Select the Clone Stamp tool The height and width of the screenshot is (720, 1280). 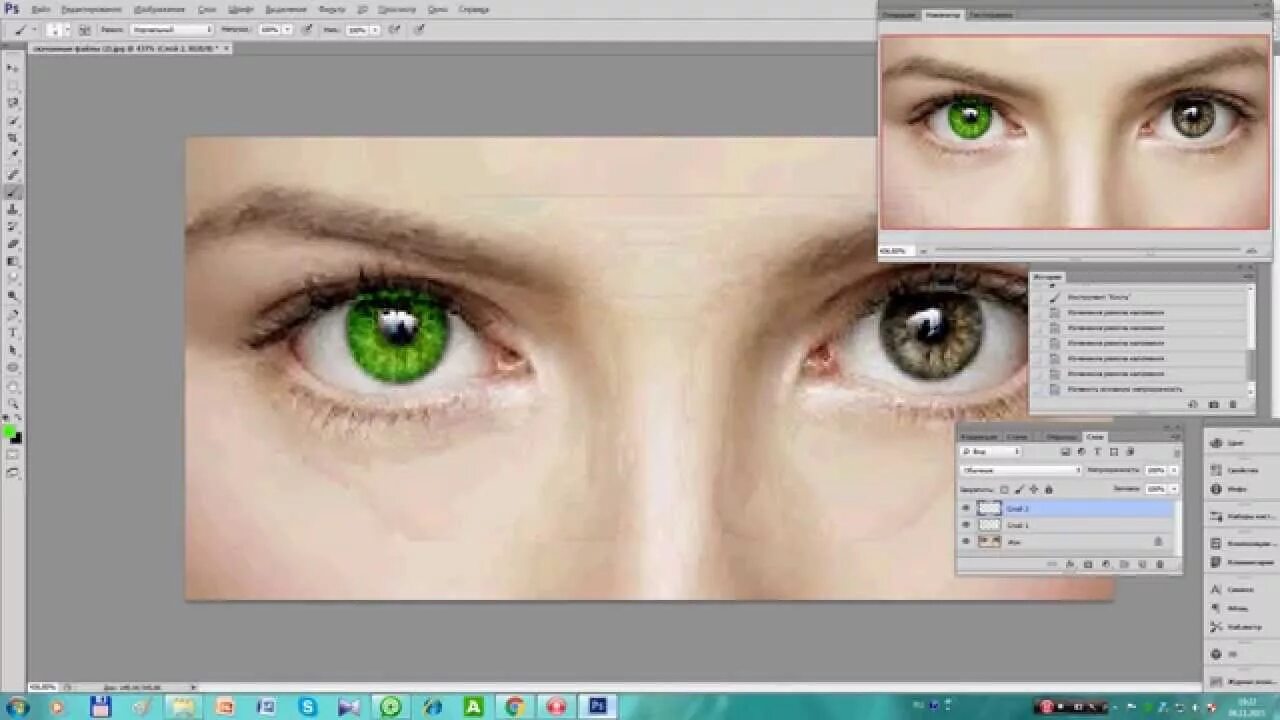coord(13,209)
